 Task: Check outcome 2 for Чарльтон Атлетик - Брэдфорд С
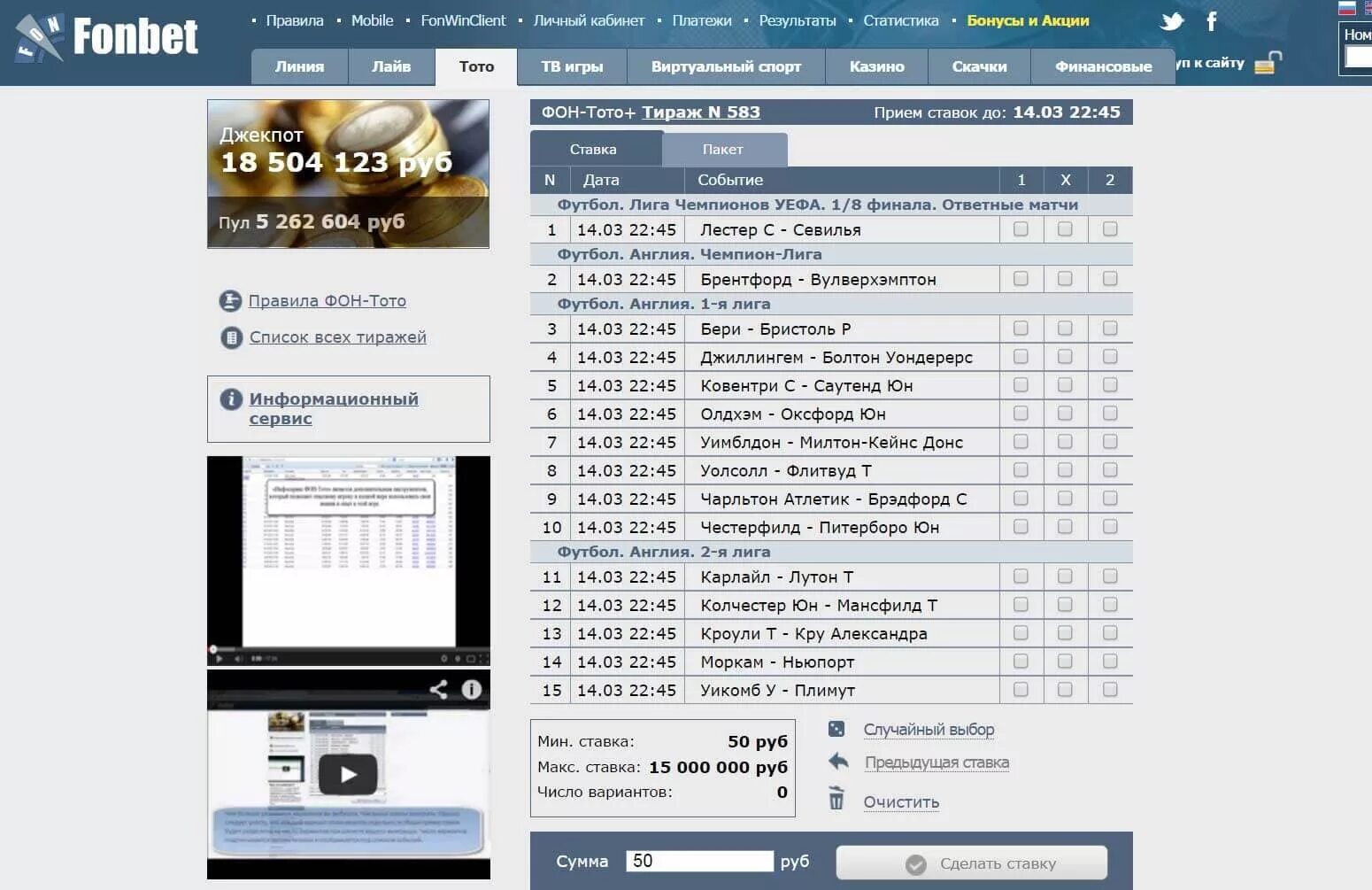(1110, 499)
